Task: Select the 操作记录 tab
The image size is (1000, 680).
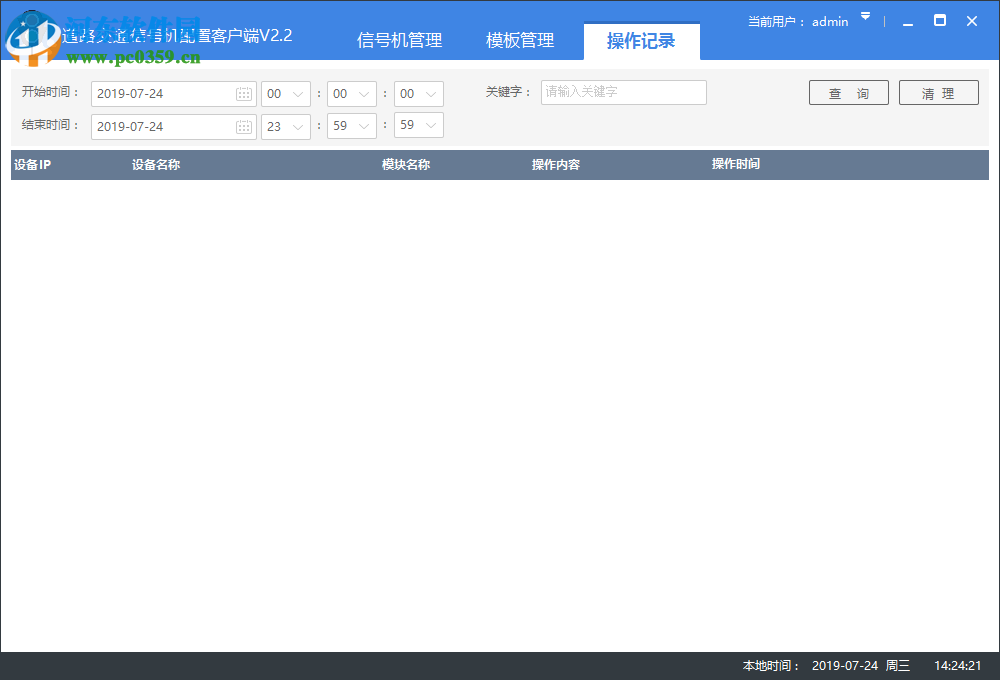Action: click(x=641, y=40)
